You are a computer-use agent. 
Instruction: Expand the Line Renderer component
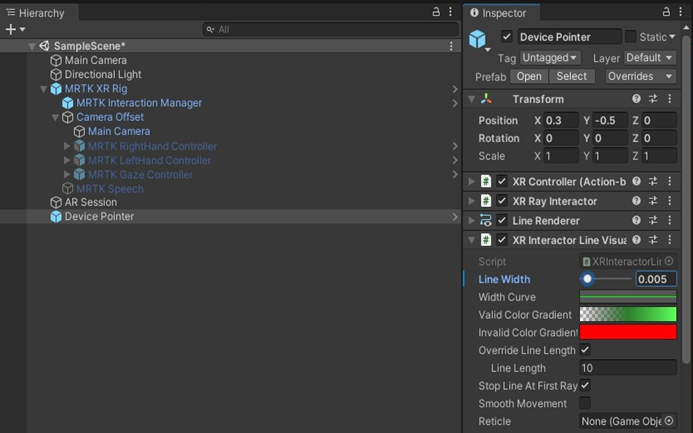[472, 220]
